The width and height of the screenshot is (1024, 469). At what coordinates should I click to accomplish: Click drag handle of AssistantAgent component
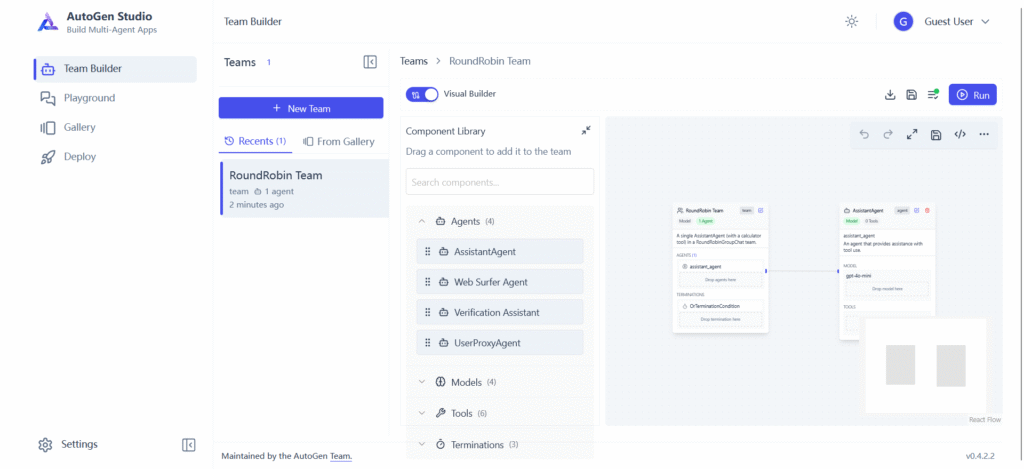(428, 251)
